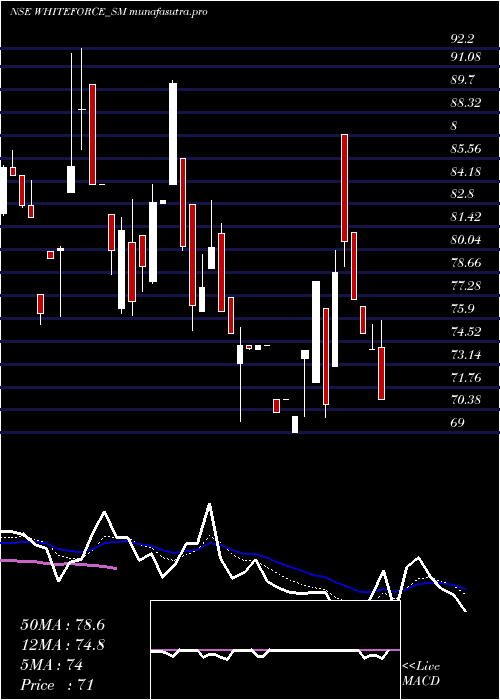Select the 82.8 price axis label
The height and width of the screenshot is (700, 500).
tap(462, 194)
